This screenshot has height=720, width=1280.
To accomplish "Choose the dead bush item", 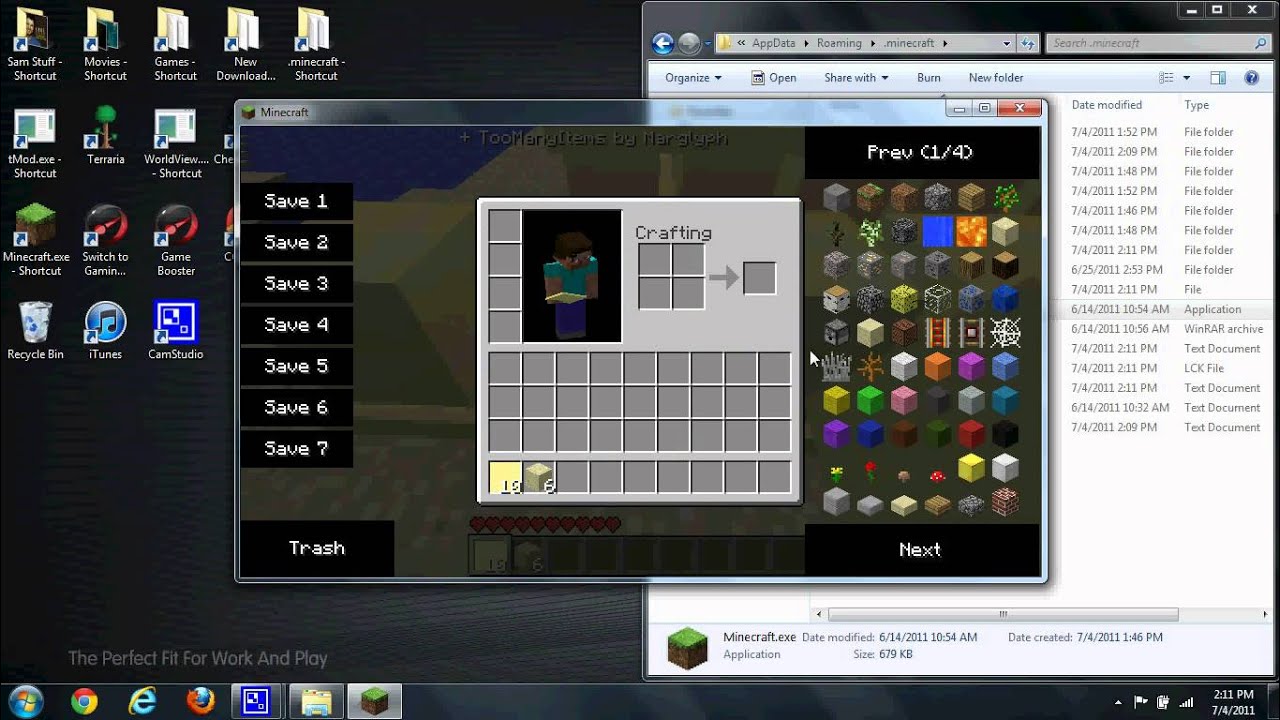I will (x=870, y=367).
